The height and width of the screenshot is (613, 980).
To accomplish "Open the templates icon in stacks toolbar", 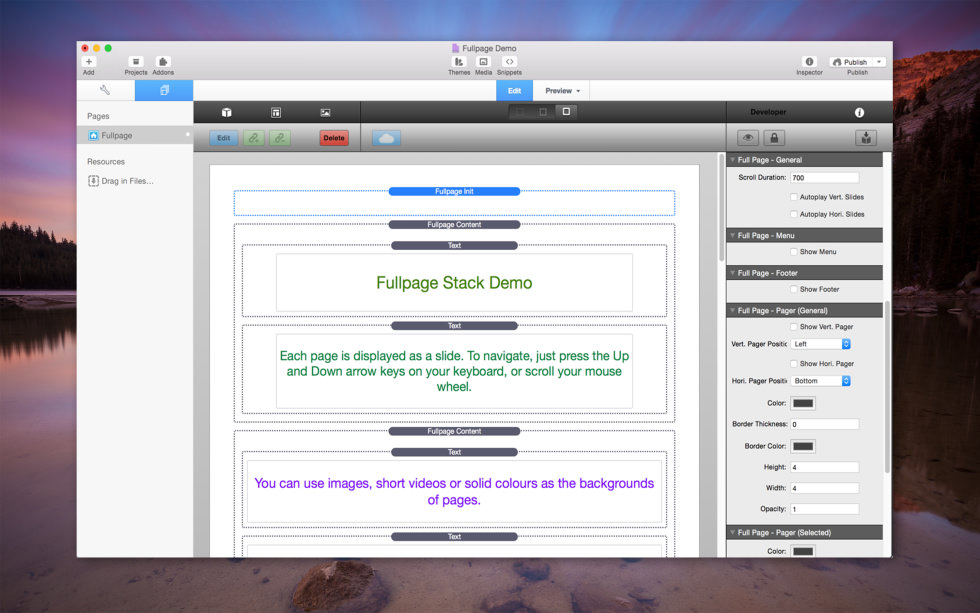I will pos(276,112).
